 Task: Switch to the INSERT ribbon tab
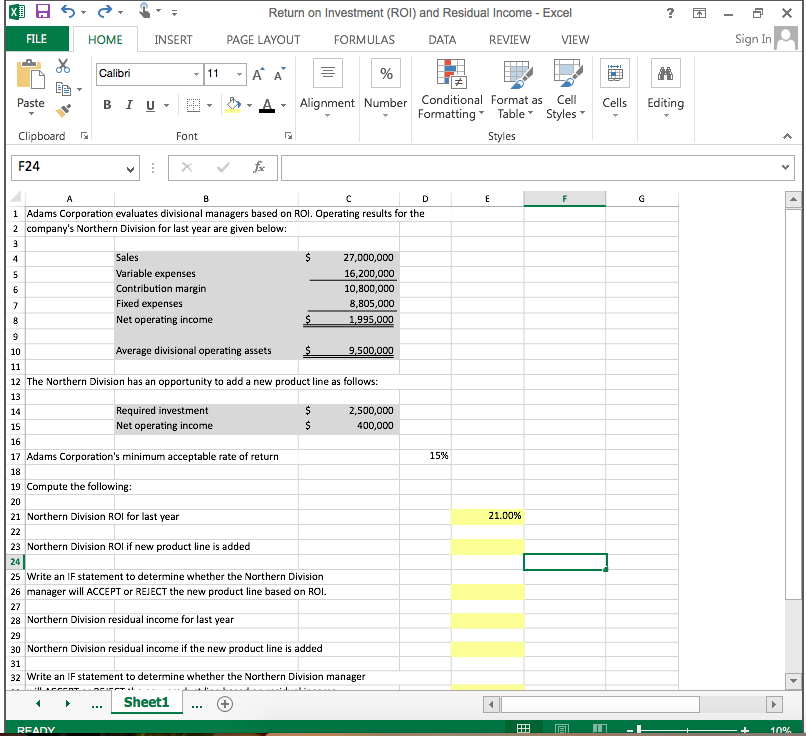172,39
